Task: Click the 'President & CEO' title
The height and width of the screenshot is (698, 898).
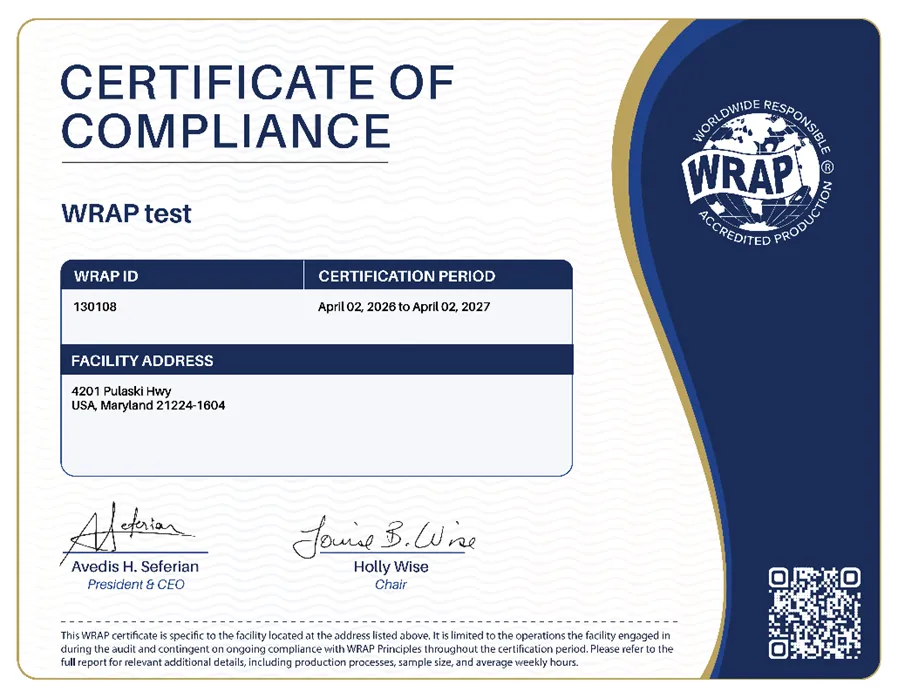Action: tap(136, 585)
